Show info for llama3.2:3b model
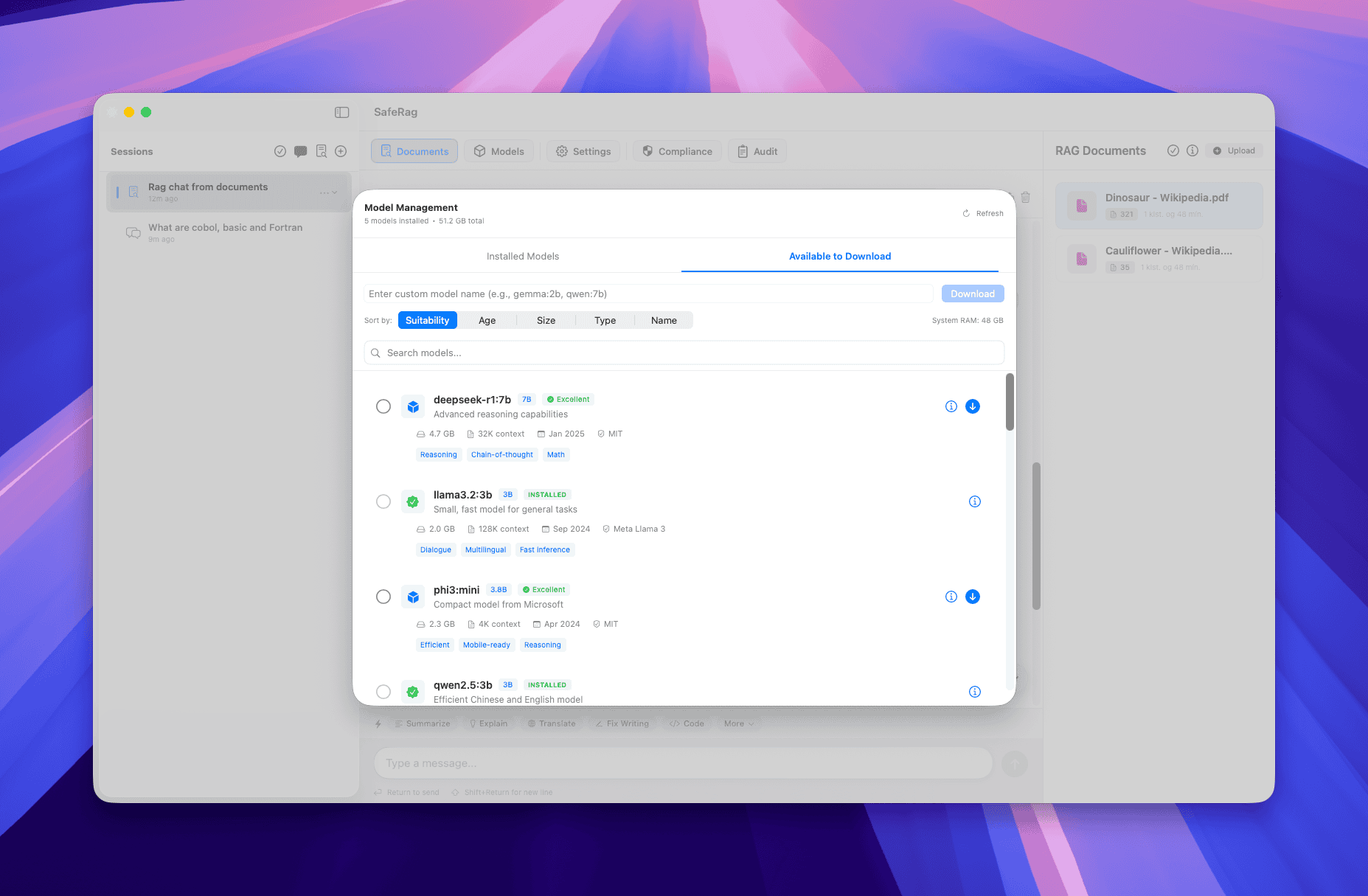The image size is (1368, 896). coord(974,501)
